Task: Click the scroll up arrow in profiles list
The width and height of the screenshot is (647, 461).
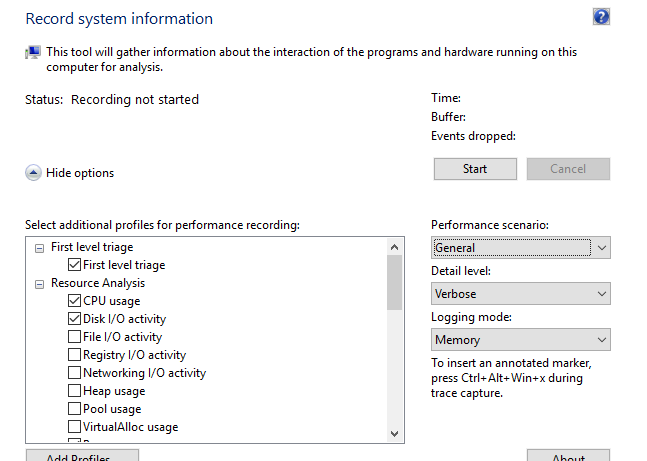Action: (394, 247)
